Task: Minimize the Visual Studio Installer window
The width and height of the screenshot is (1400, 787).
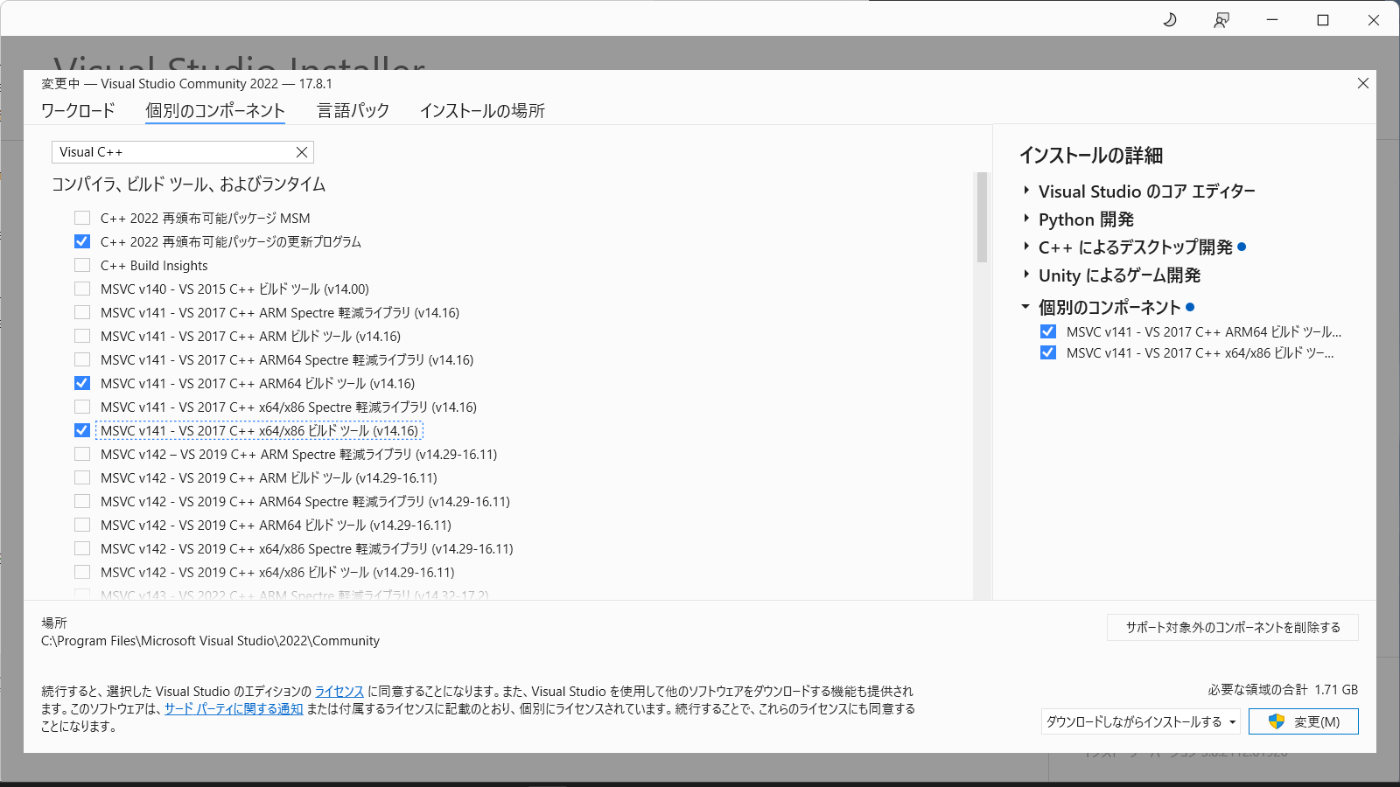Action: click(1272, 20)
